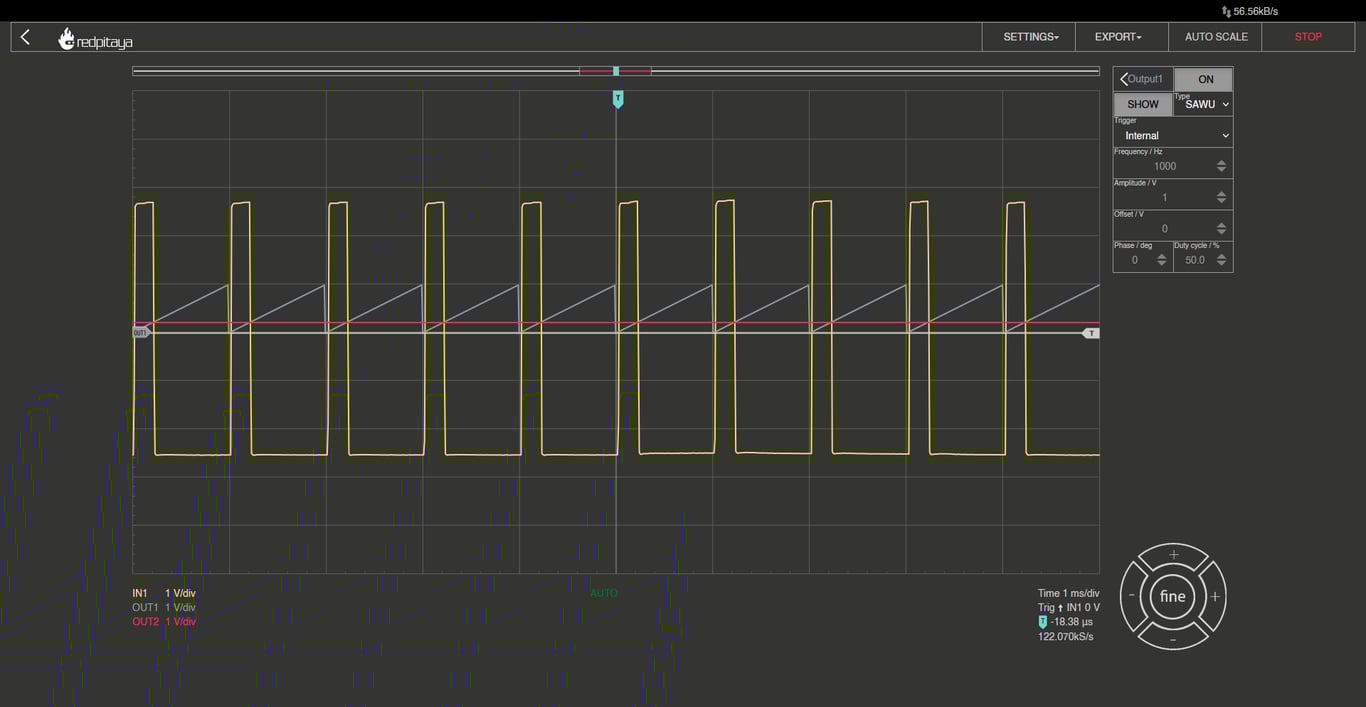Image resolution: width=1366 pixels, height=707 pixels.
Task: Click bottom minus of navigation wheel
Action: pyautogui.click(x=1173, y=638)
